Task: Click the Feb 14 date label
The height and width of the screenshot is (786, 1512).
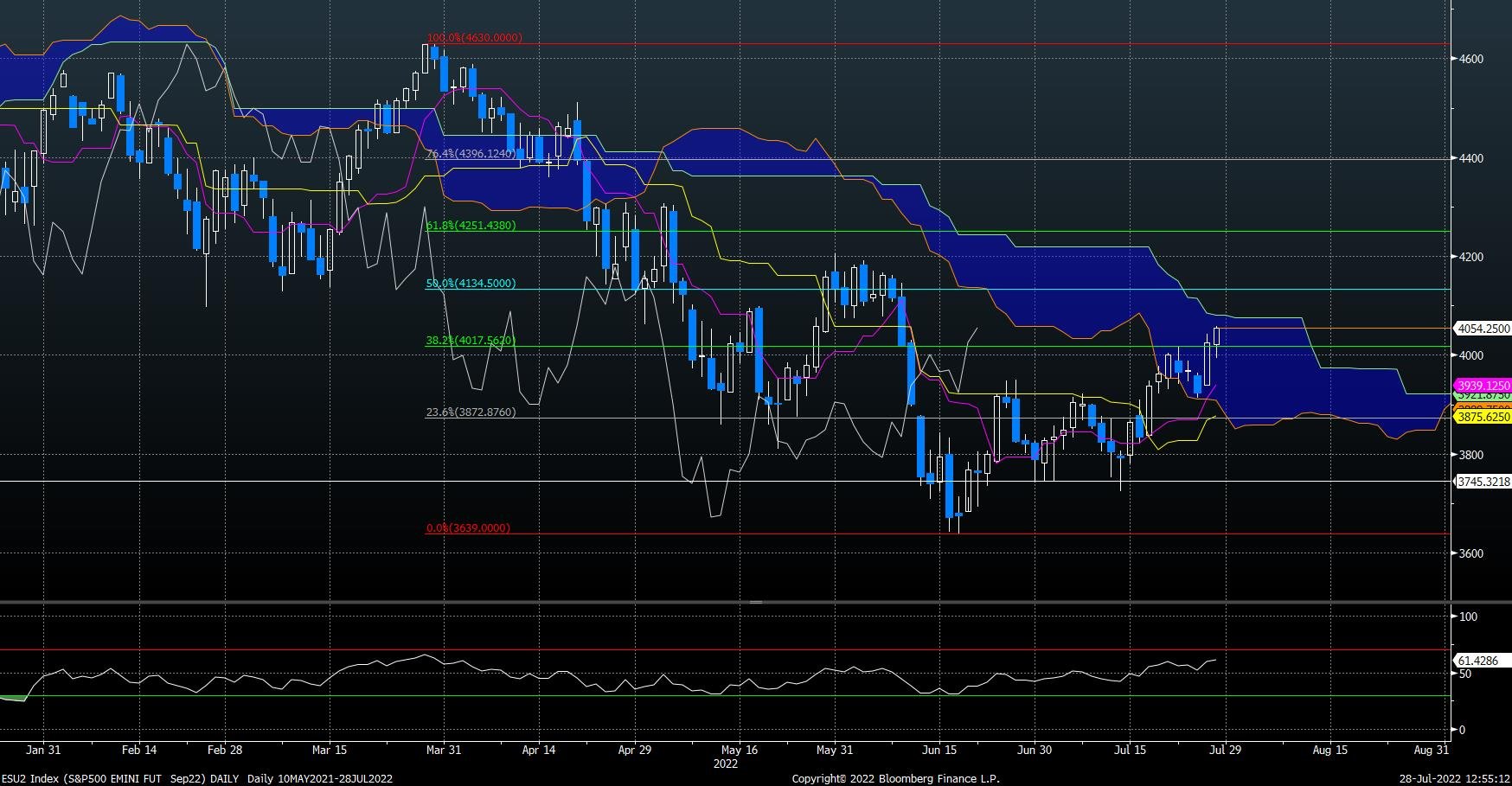Action: [139, 751]
